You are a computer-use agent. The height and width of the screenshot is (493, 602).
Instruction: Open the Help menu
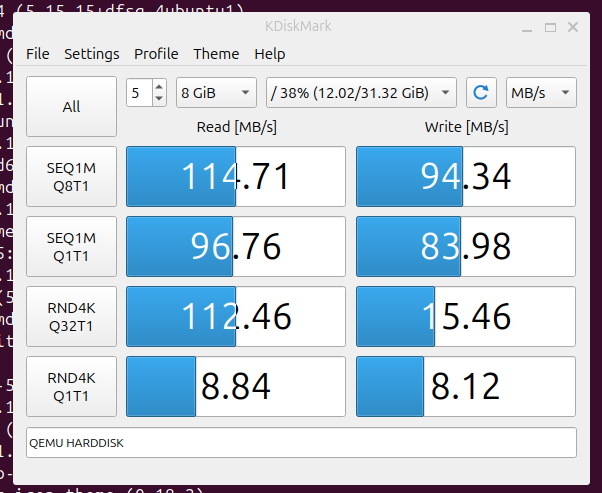[x=270, y=54]
